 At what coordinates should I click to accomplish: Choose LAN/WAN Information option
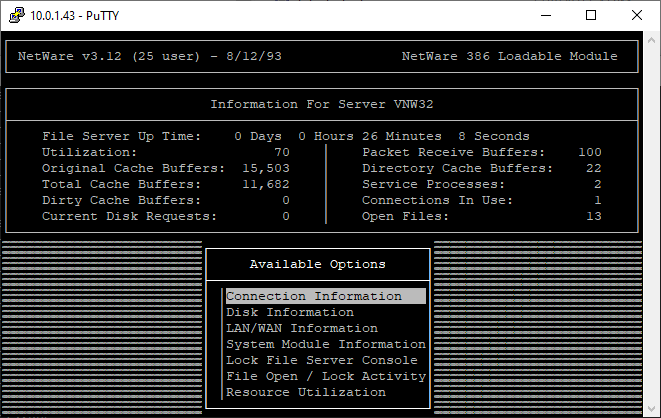pyautogui.click(x=302, y=328)
